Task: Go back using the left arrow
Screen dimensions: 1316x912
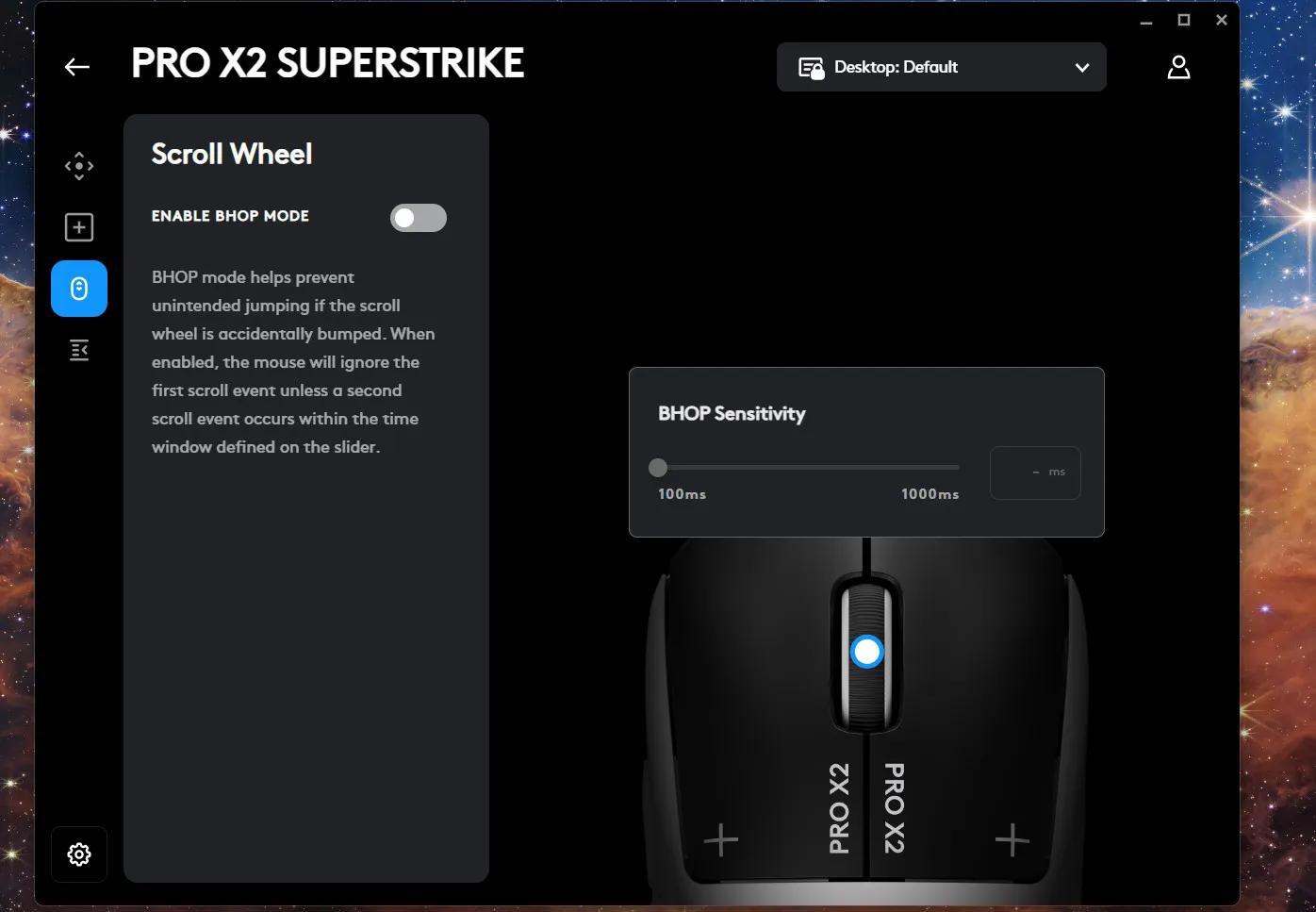Action: (77, 67)
